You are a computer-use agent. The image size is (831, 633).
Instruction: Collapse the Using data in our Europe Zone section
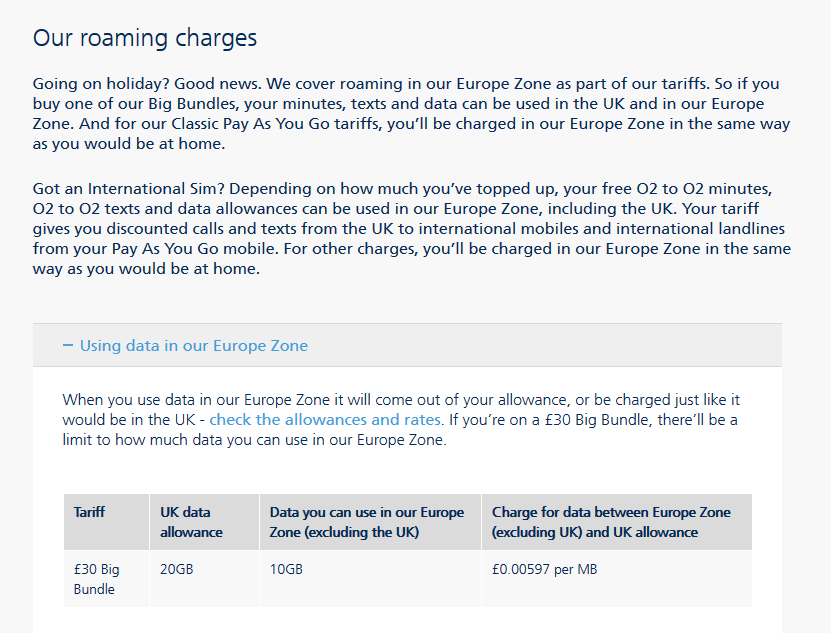pos(194,344)
